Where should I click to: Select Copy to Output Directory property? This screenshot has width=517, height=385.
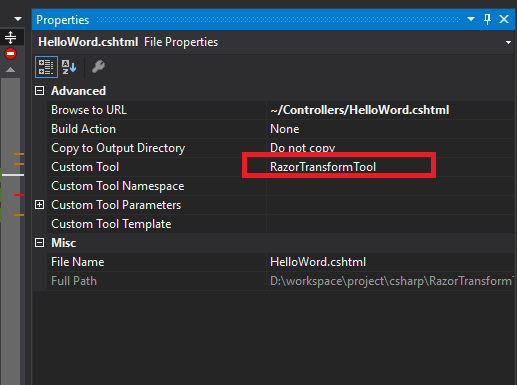click(118, 148)
